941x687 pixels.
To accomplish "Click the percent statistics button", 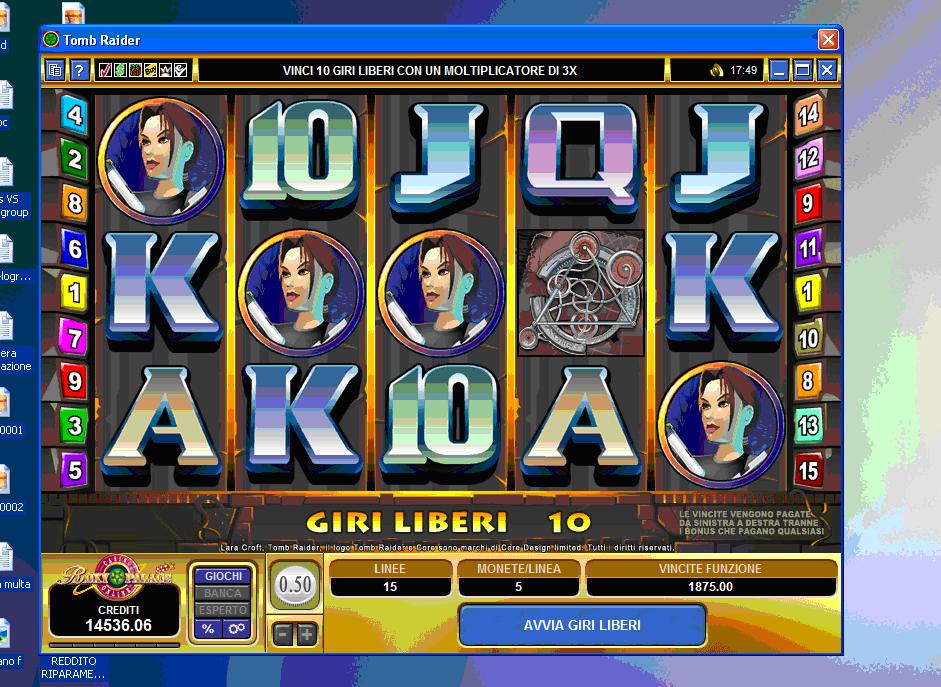I will click(x=208, y=629).
